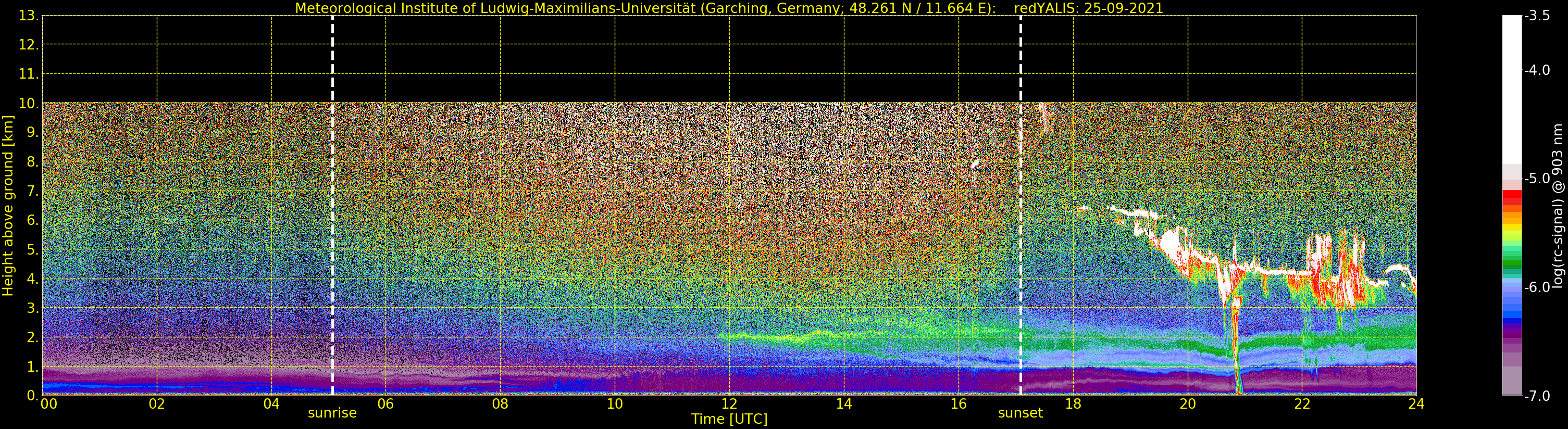Click the height tick label '11.'
The width and height of the screenshot is (1568, 429).
(x=29, y=74)
